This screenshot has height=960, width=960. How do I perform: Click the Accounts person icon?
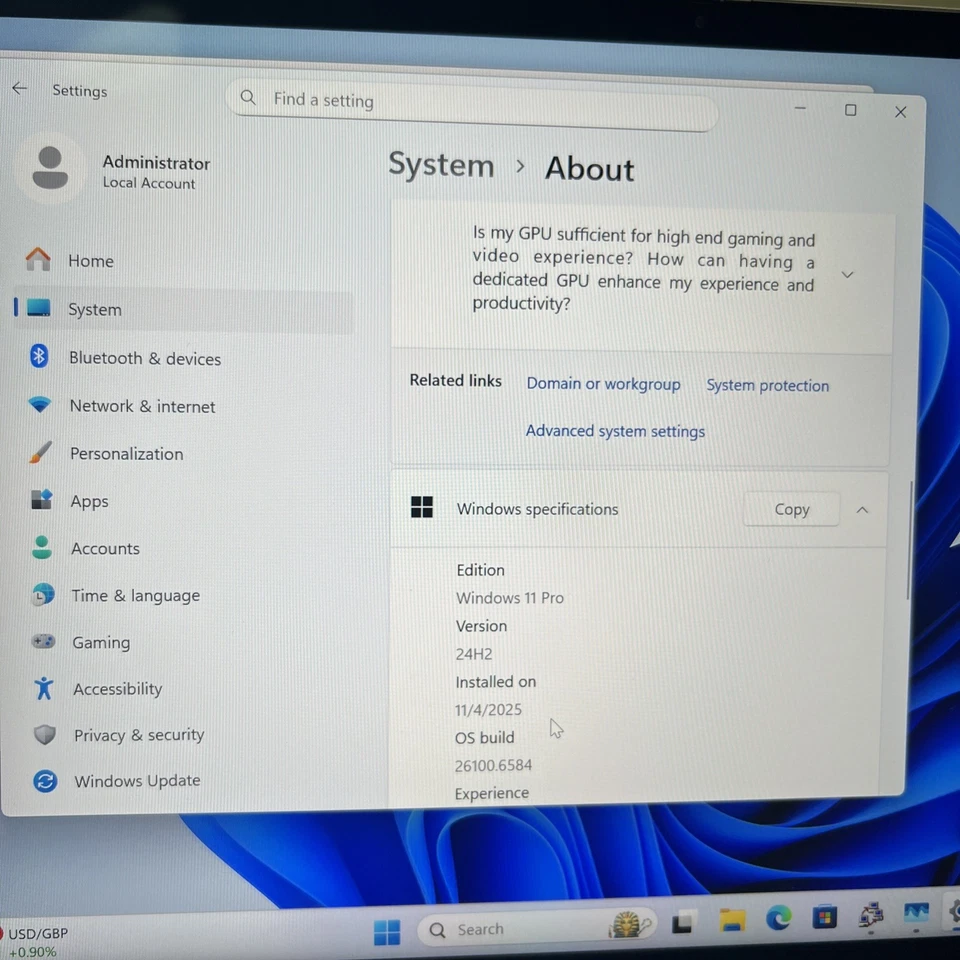42,547
